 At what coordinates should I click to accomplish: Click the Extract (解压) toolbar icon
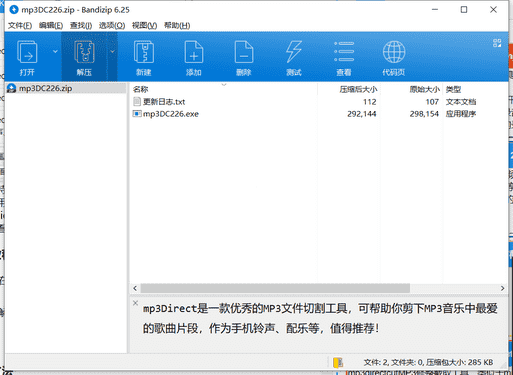click(x=84, y=57)
